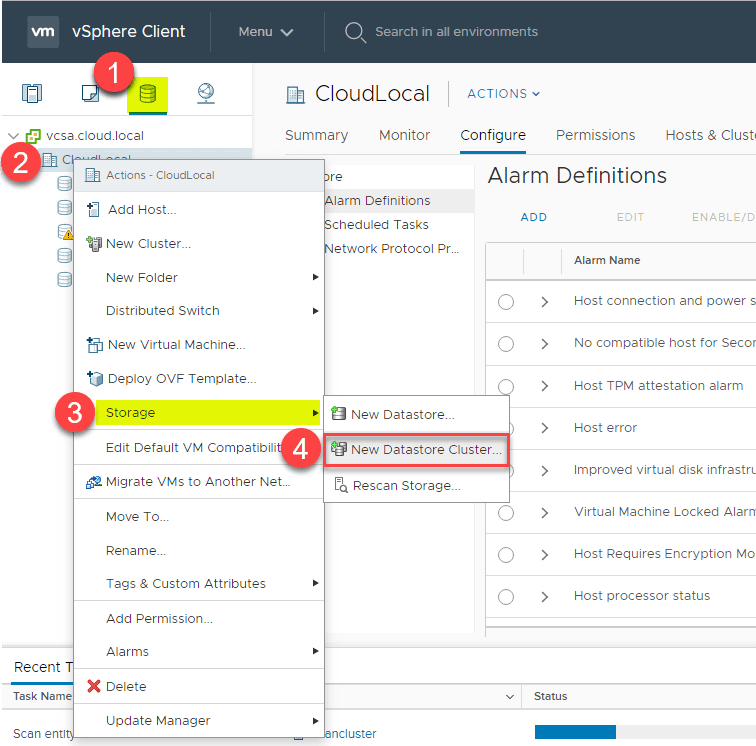
Task: Open the ACTIONS dropdown for CloudLocal
Action: 503,94
